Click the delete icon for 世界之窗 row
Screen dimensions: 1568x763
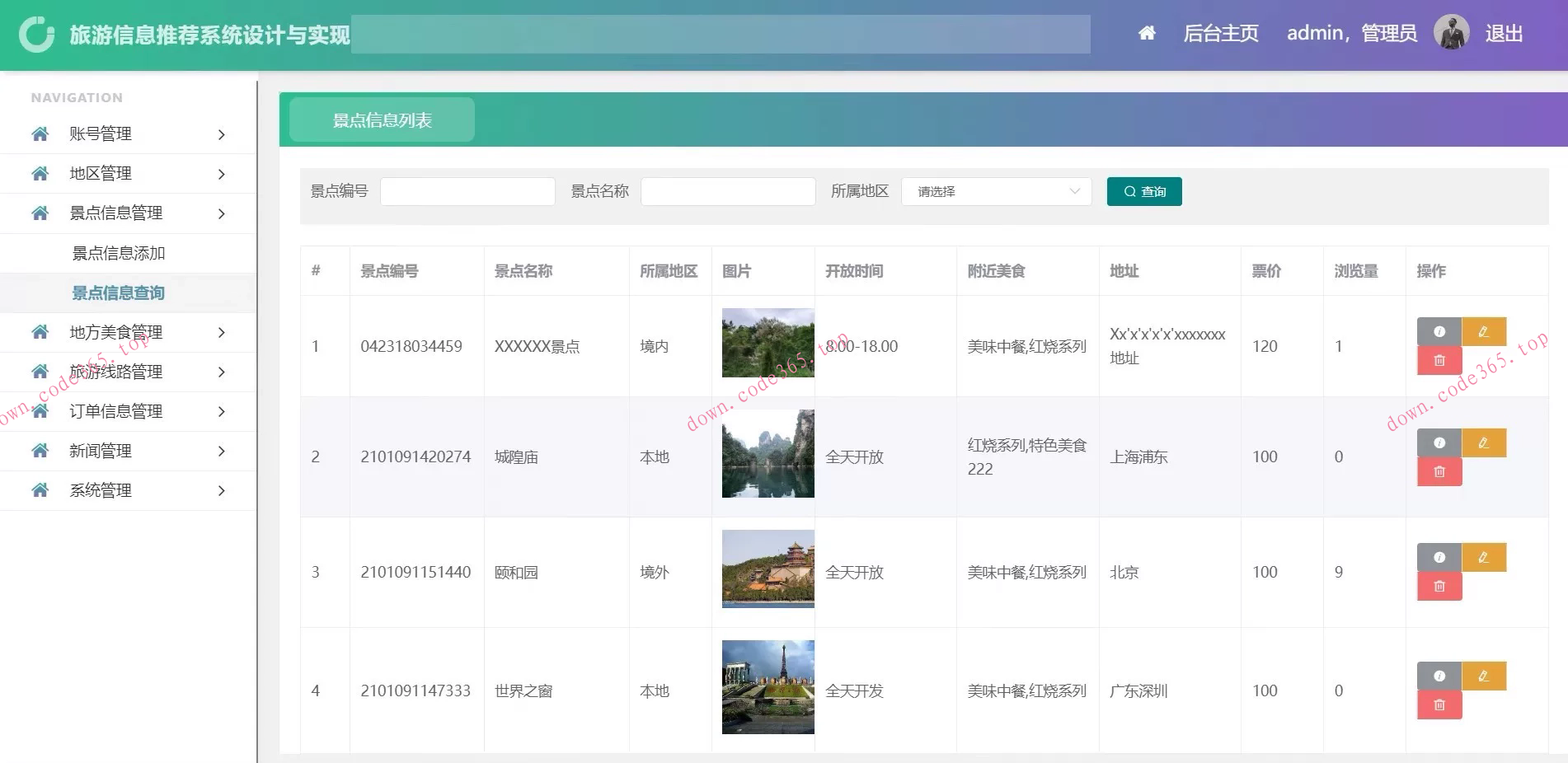point(1439,704)
